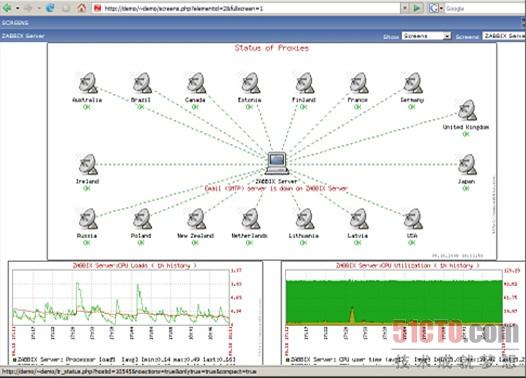Click the Ireland proxy dish icon
The image size is (526, 378).
(x=88, y=164)
